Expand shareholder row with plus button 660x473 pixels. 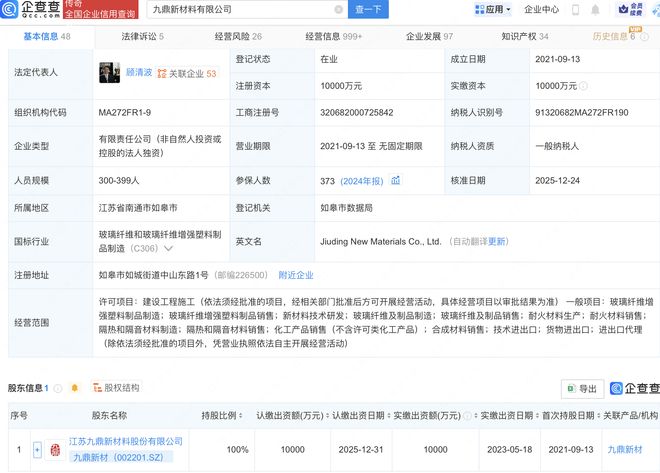[38, 450]
